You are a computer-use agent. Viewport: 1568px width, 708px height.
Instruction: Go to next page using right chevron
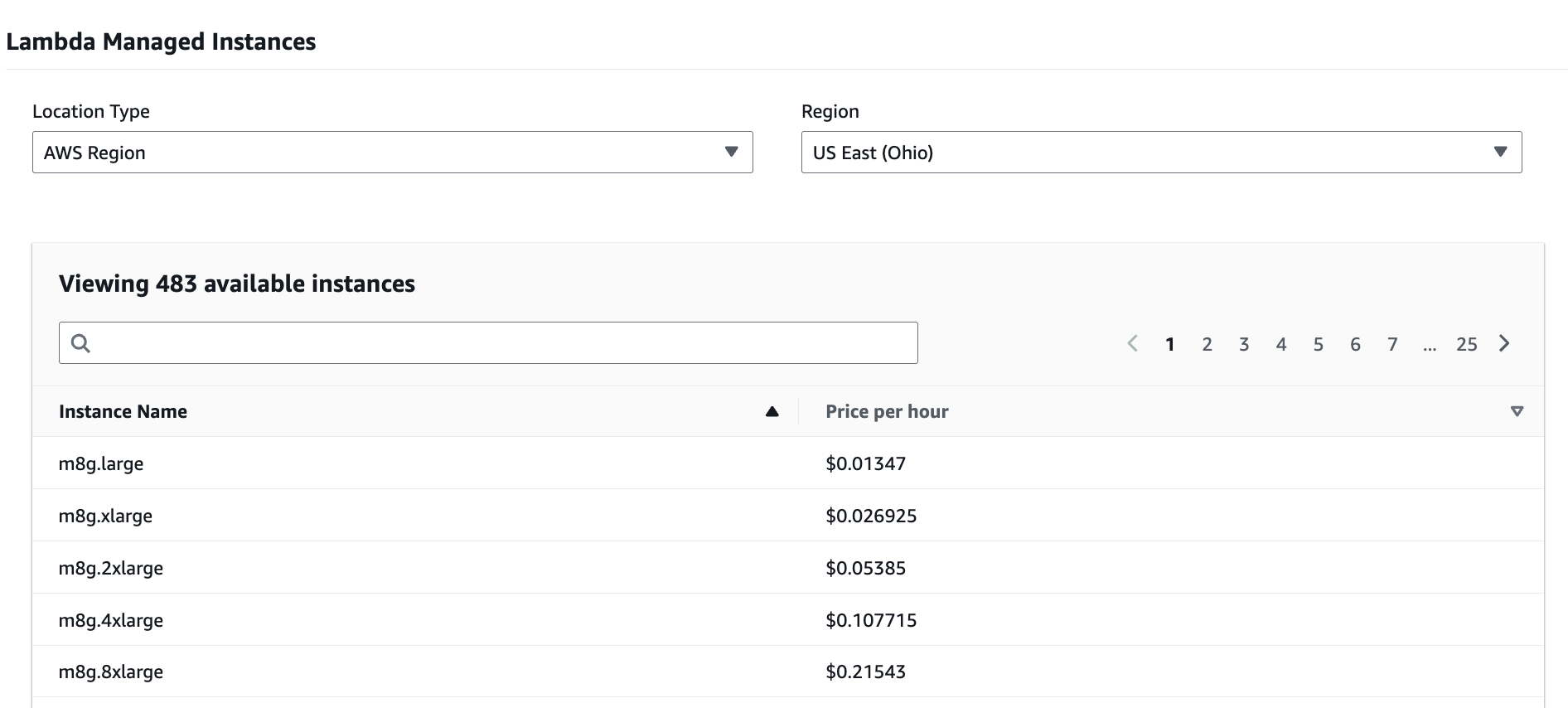pyautogui.click(x=1504, y=343)
